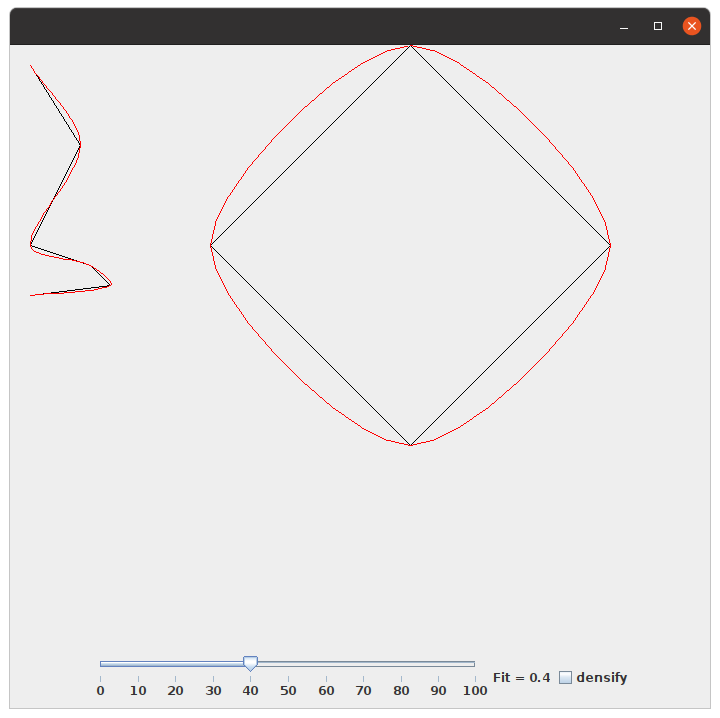Click the 'Fit = 0.4' value label
Image resolution: width=720 pixels, height=718 pixels.
(x=521, y=678)
